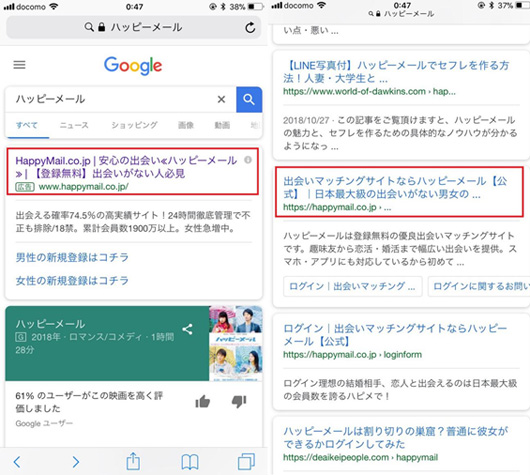Tap the Google logo

pos(133,66)
